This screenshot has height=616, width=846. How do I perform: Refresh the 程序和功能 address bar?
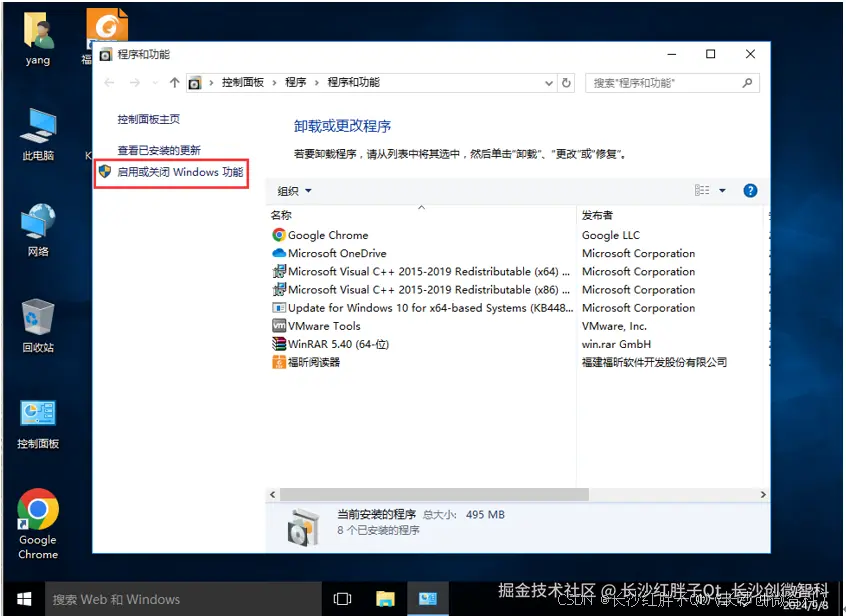[566, 83]
